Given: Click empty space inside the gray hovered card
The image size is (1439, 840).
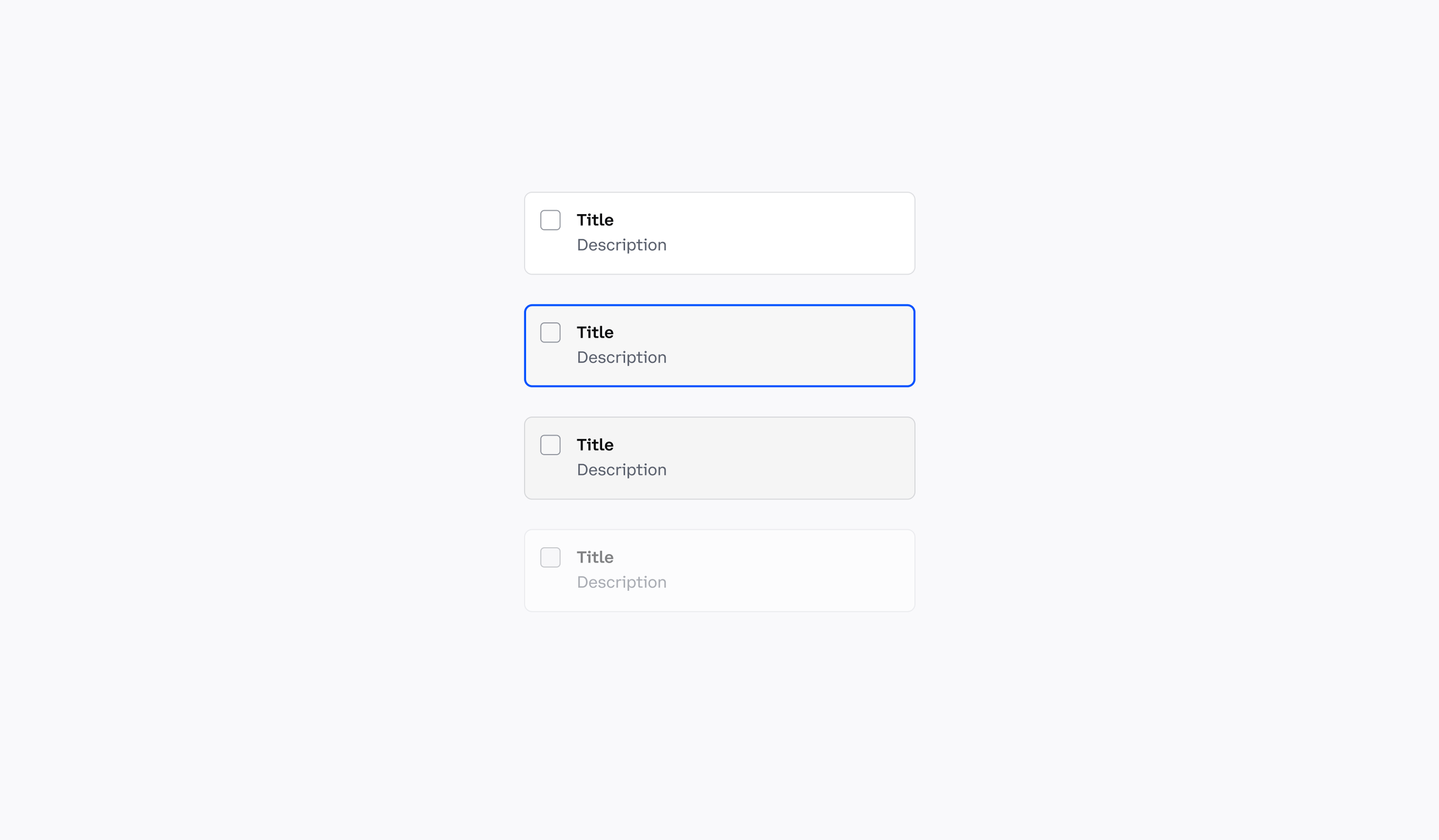Looking at the screenshot, I should [x=794, y=458].
